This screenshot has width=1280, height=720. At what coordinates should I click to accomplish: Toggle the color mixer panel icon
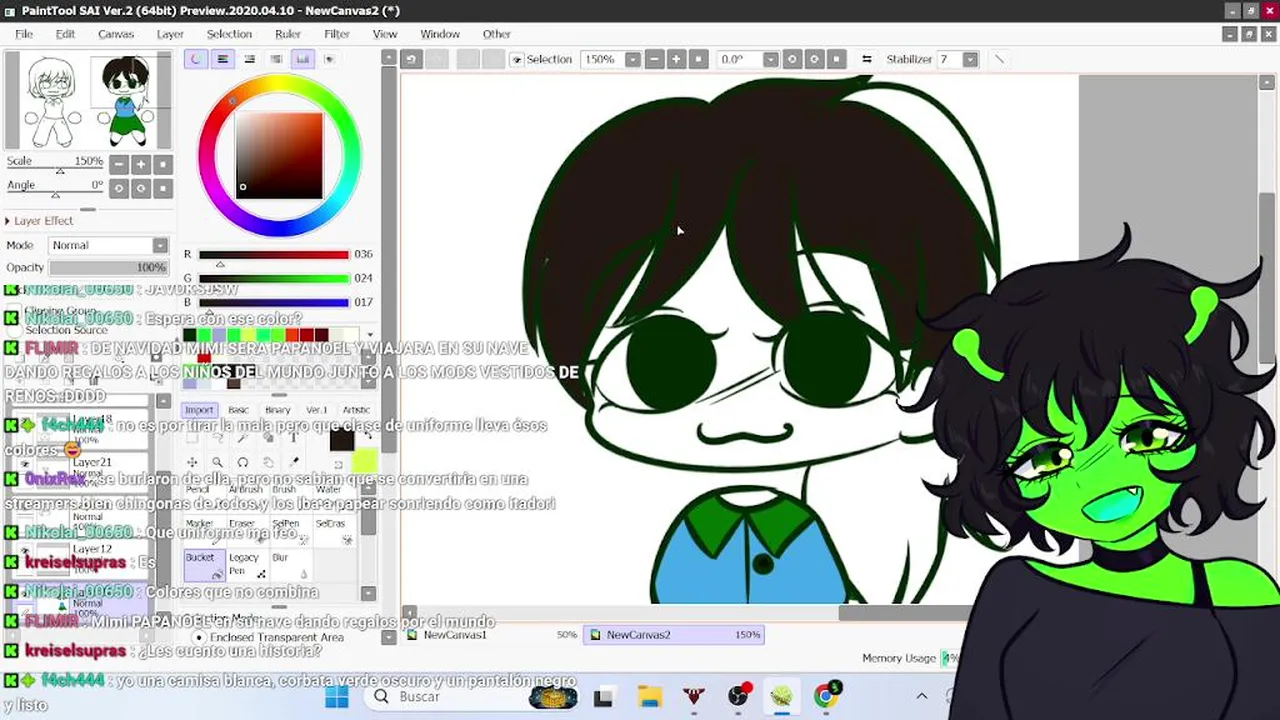pyautogui.click(x=276, y=59)
